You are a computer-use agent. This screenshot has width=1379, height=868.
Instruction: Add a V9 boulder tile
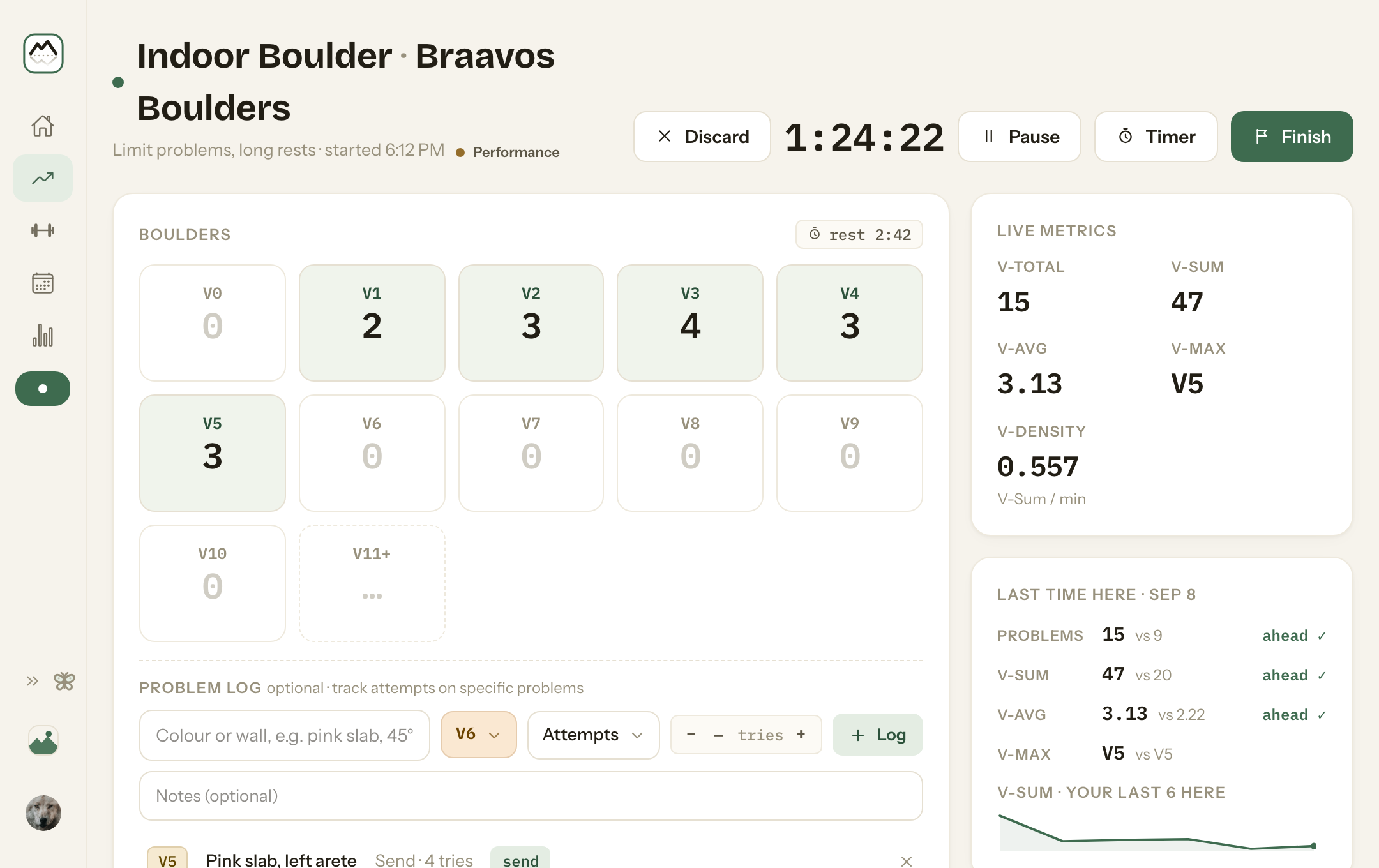(x=850, y=453)
